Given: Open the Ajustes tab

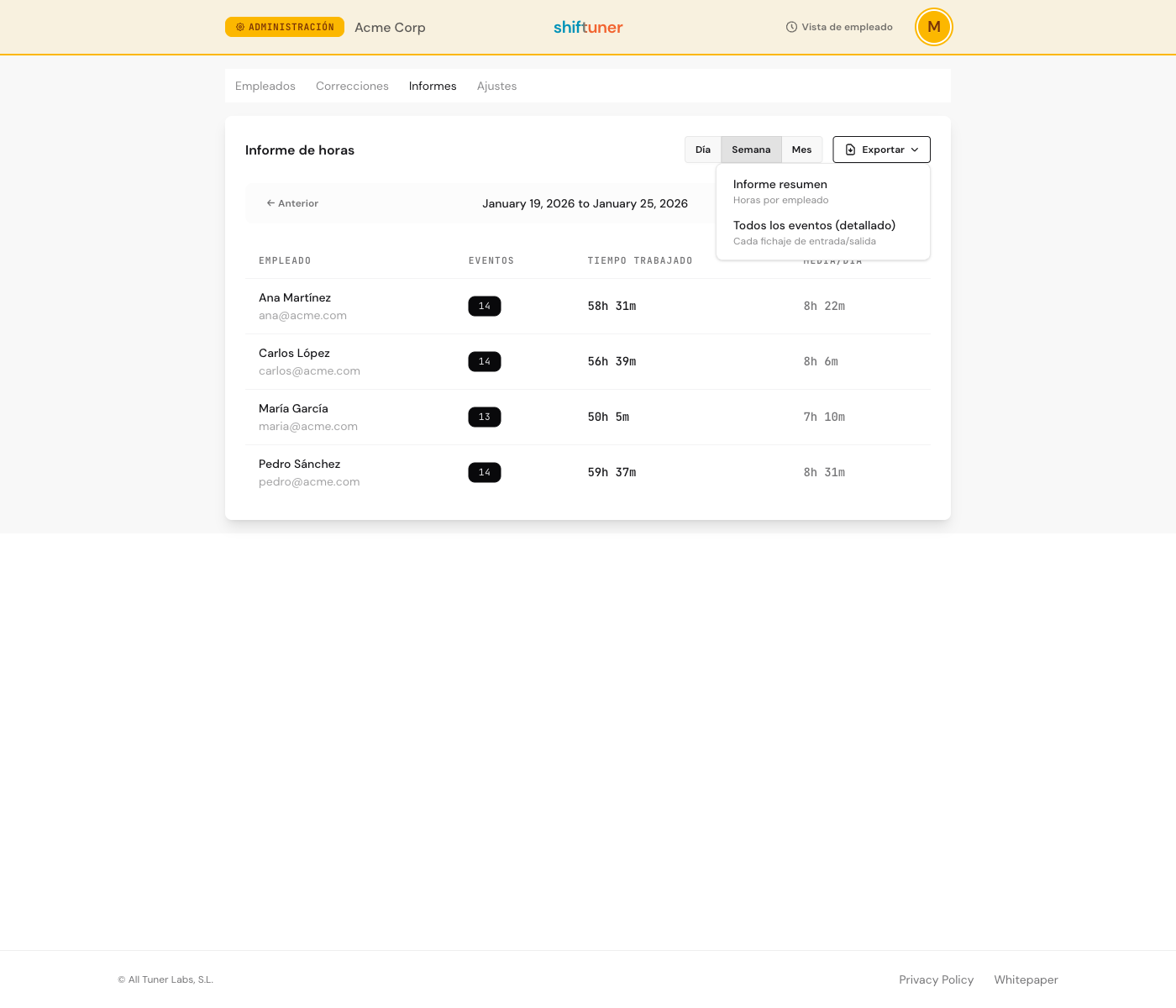Looking at the screenshot, I should (x=496, y=86).
